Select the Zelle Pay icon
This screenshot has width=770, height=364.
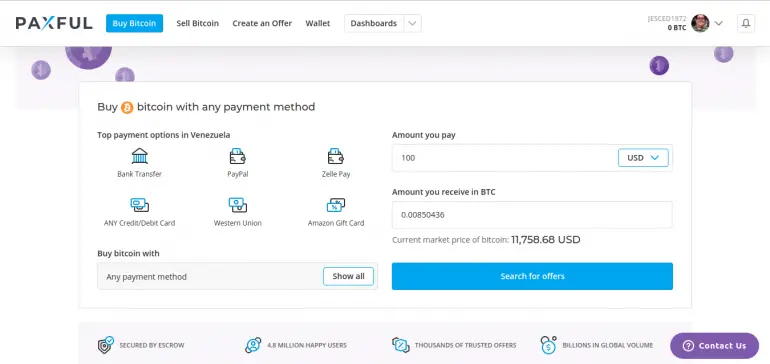click(x=336, y=156)
